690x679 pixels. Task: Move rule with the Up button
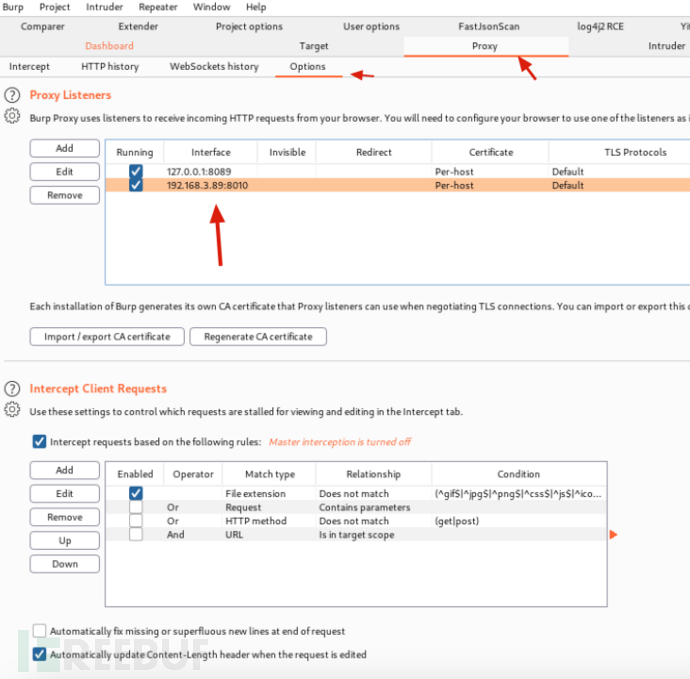click(x=65, y=540)
